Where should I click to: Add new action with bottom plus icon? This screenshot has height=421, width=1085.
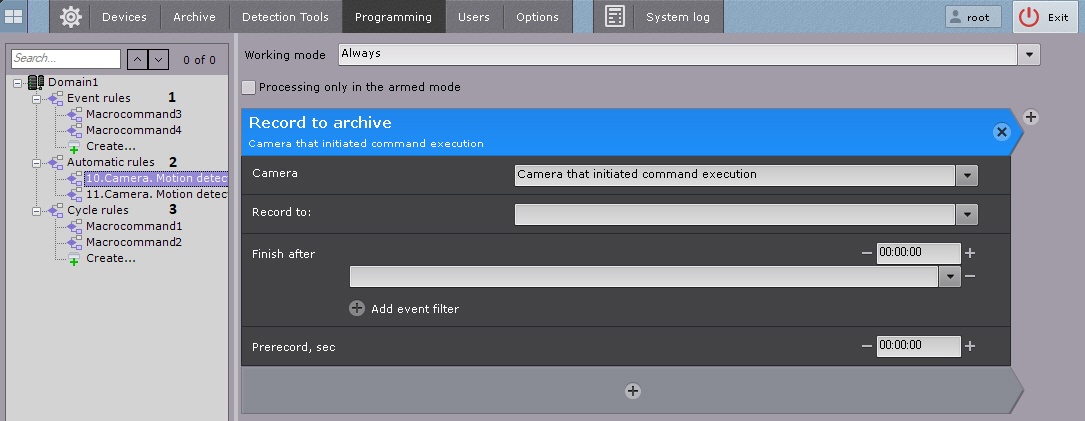coord(632,391)
